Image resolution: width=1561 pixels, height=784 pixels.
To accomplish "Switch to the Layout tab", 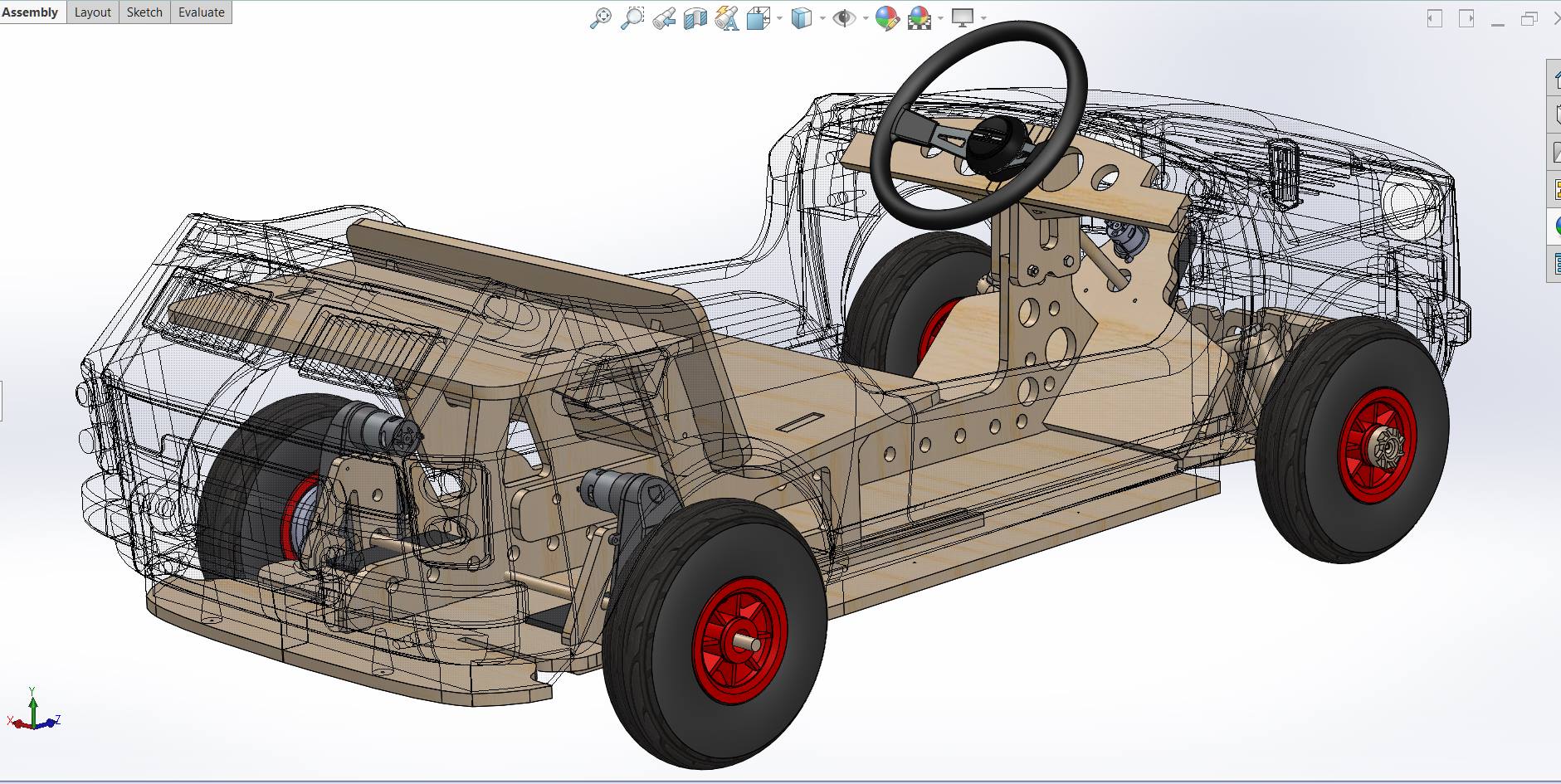I will coord(92,12).
